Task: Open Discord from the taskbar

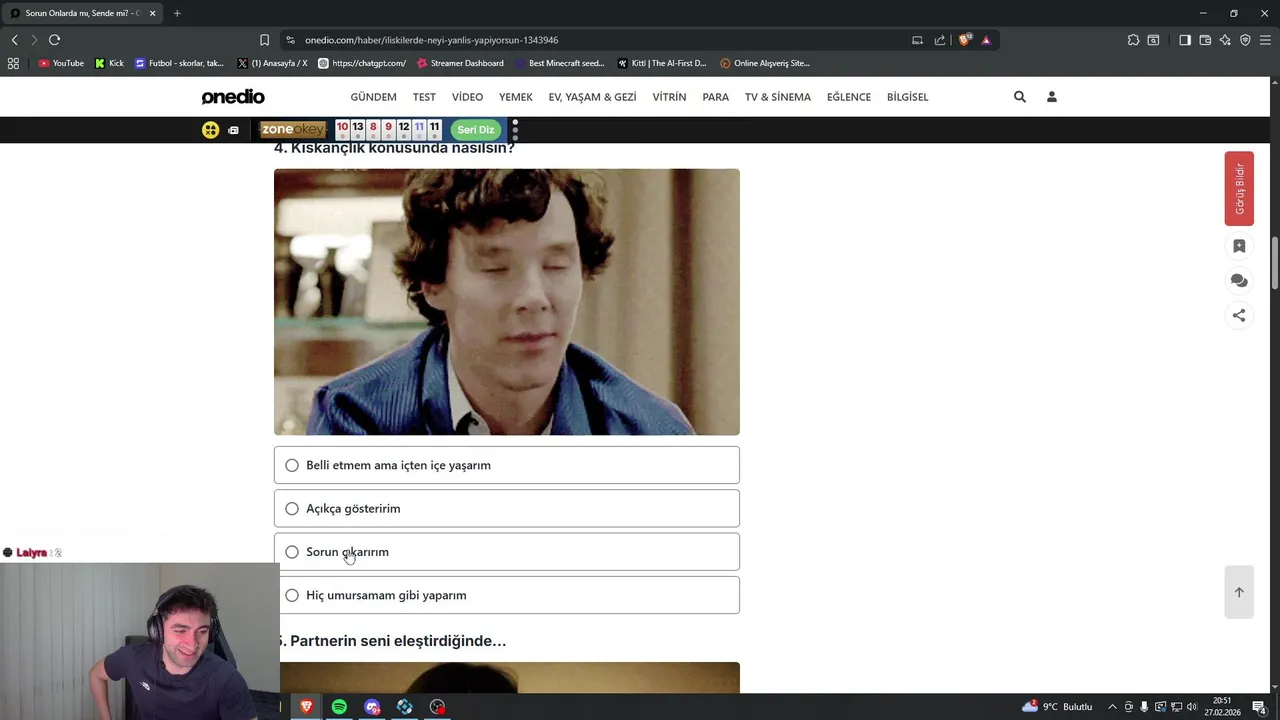Action: [x=372, y=707]
